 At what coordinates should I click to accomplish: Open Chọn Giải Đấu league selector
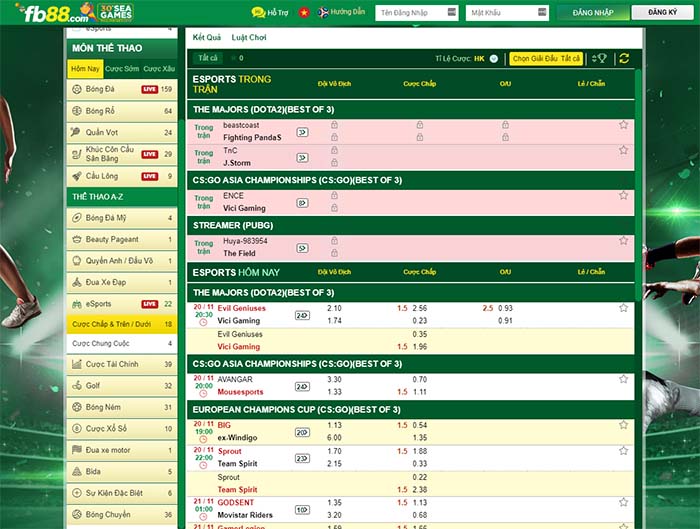click(x=546, y=58)
